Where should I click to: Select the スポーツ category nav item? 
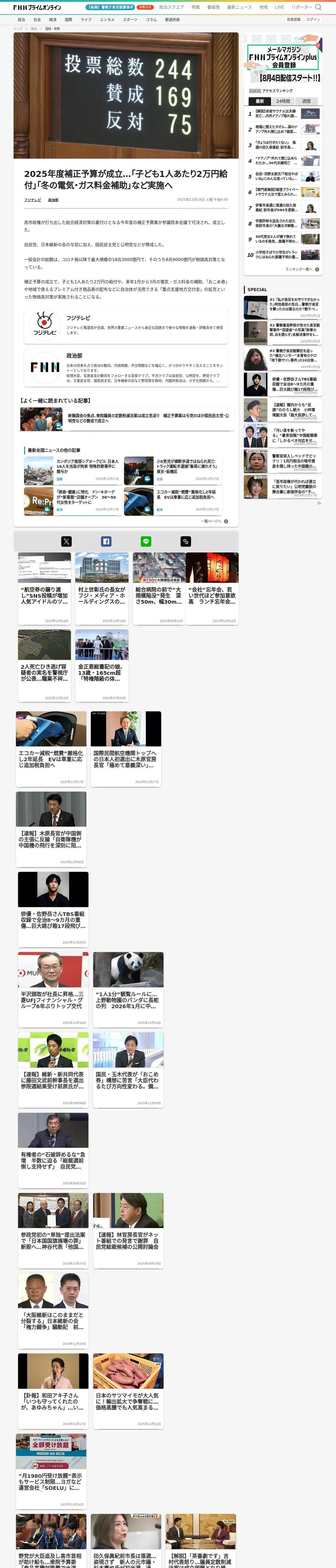(130, 20)
